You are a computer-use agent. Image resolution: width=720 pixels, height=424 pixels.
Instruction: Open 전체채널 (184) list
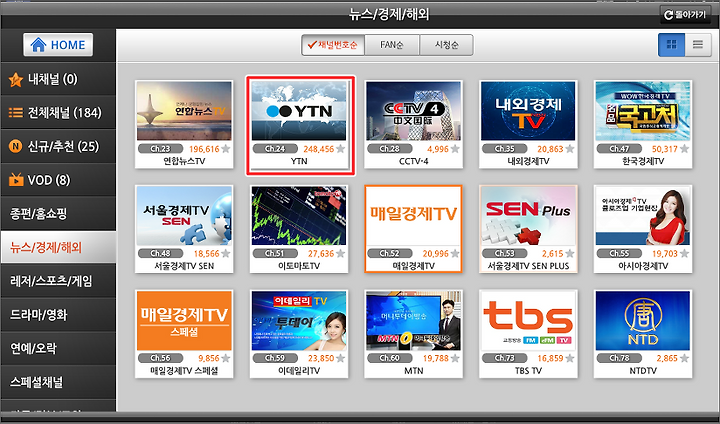click(x=58, y=113)
